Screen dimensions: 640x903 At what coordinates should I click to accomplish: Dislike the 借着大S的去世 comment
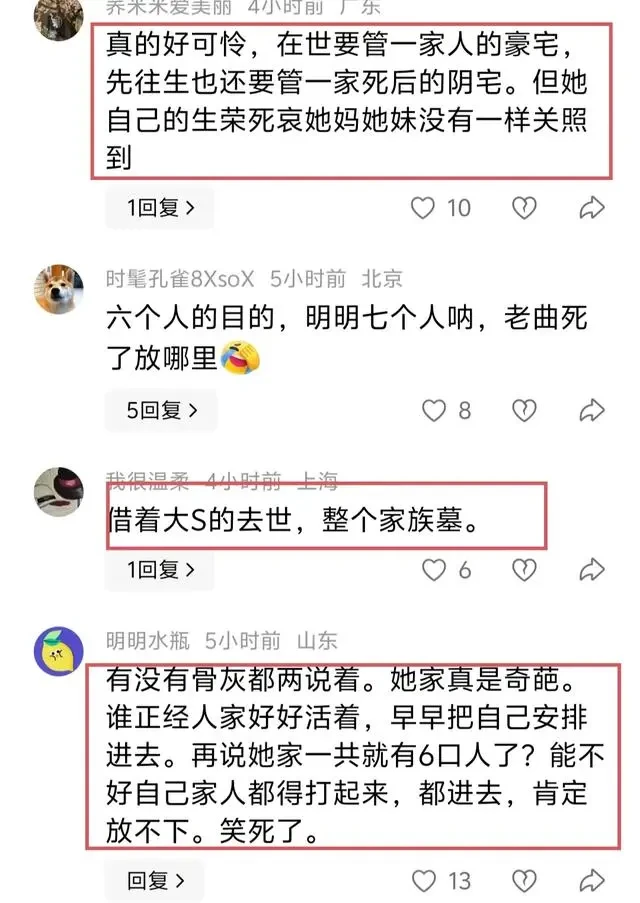click(524, 570)
